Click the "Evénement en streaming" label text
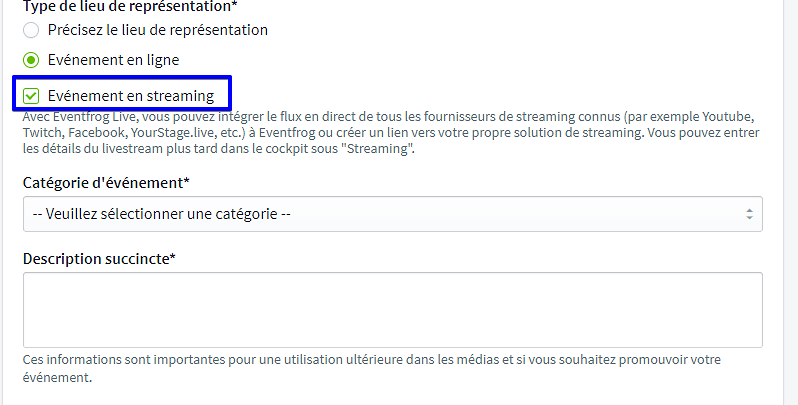The width and height of the screenshot is (798, 405). [133, 96]
